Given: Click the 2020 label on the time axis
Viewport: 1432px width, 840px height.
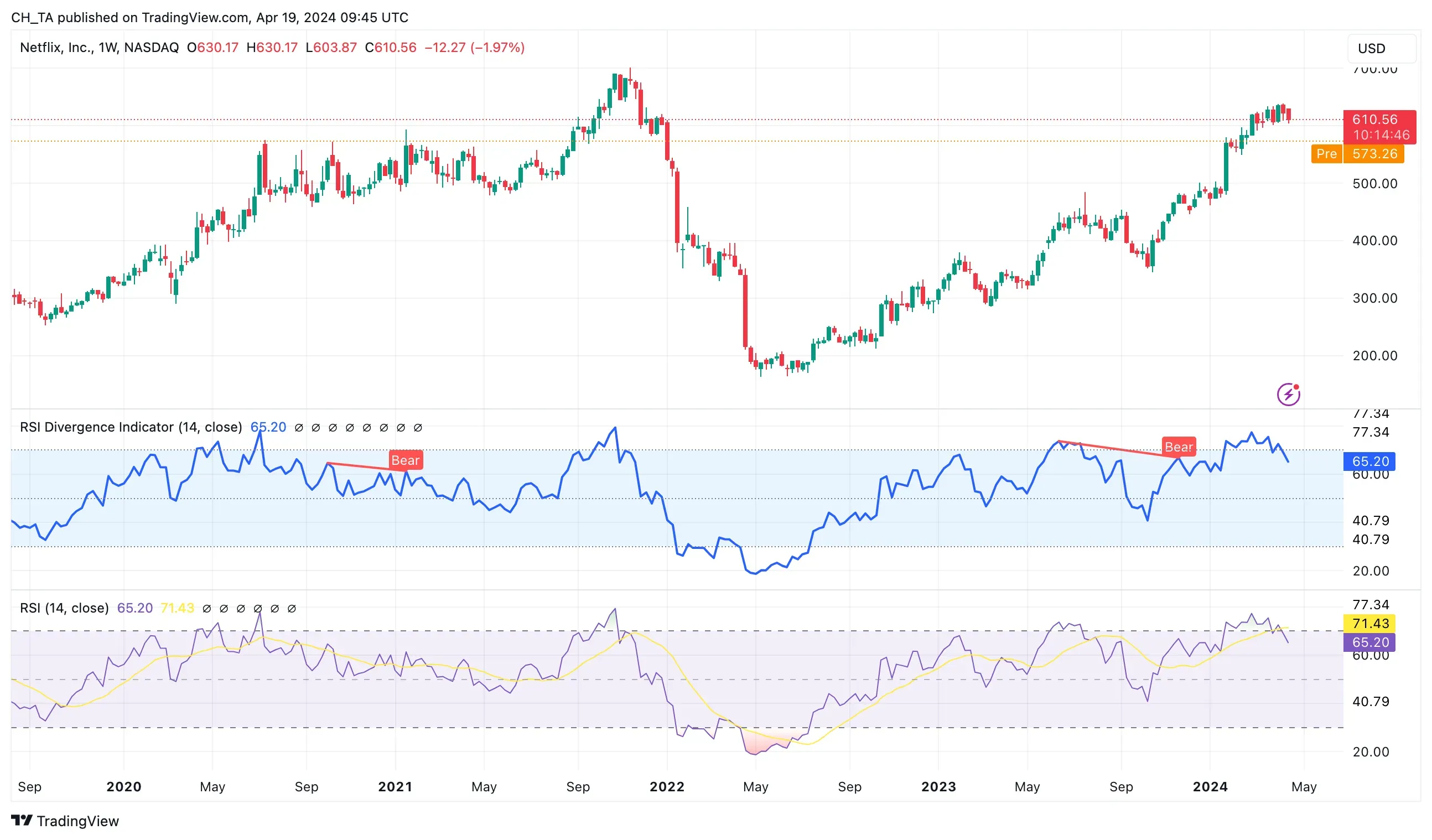Looking at the screenshot, I should pos(124,786).
